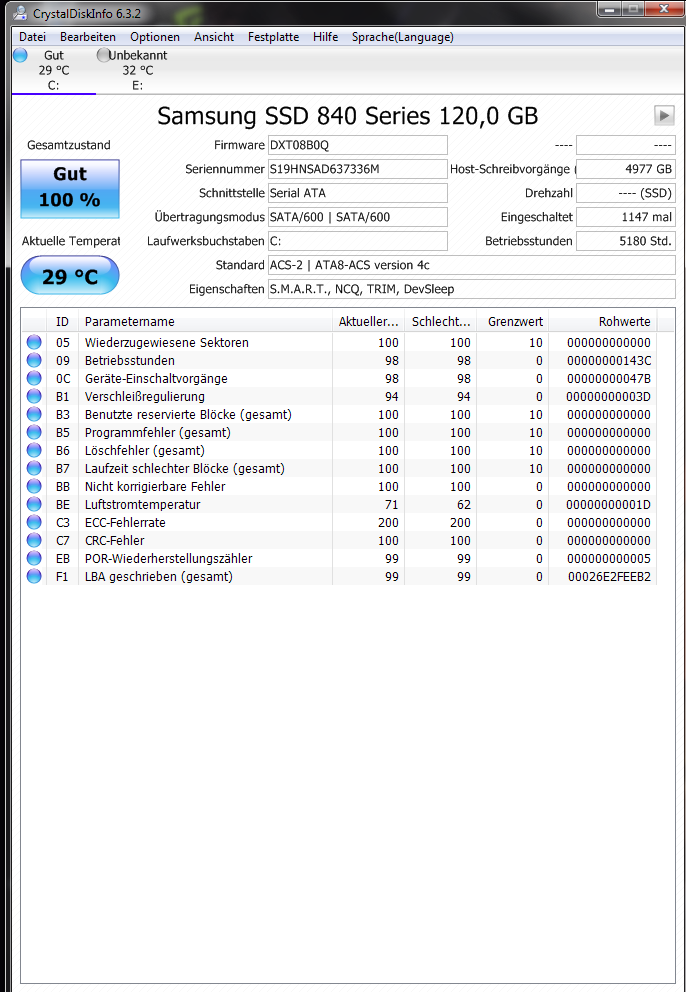The height and width of the screenshot is (992, 686).
Task: Click the status orb for Benutzte reservierte Blöcke
Action: point(34,414)
